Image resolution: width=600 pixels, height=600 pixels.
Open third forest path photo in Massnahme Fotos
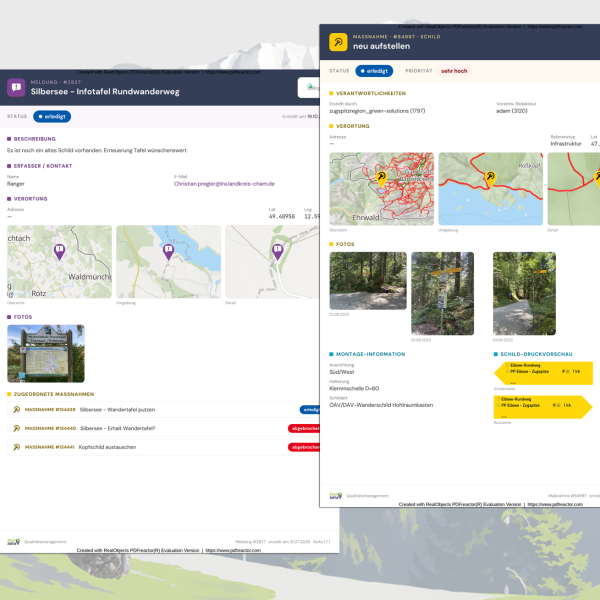pyautogui.click(x=524, y=293)
